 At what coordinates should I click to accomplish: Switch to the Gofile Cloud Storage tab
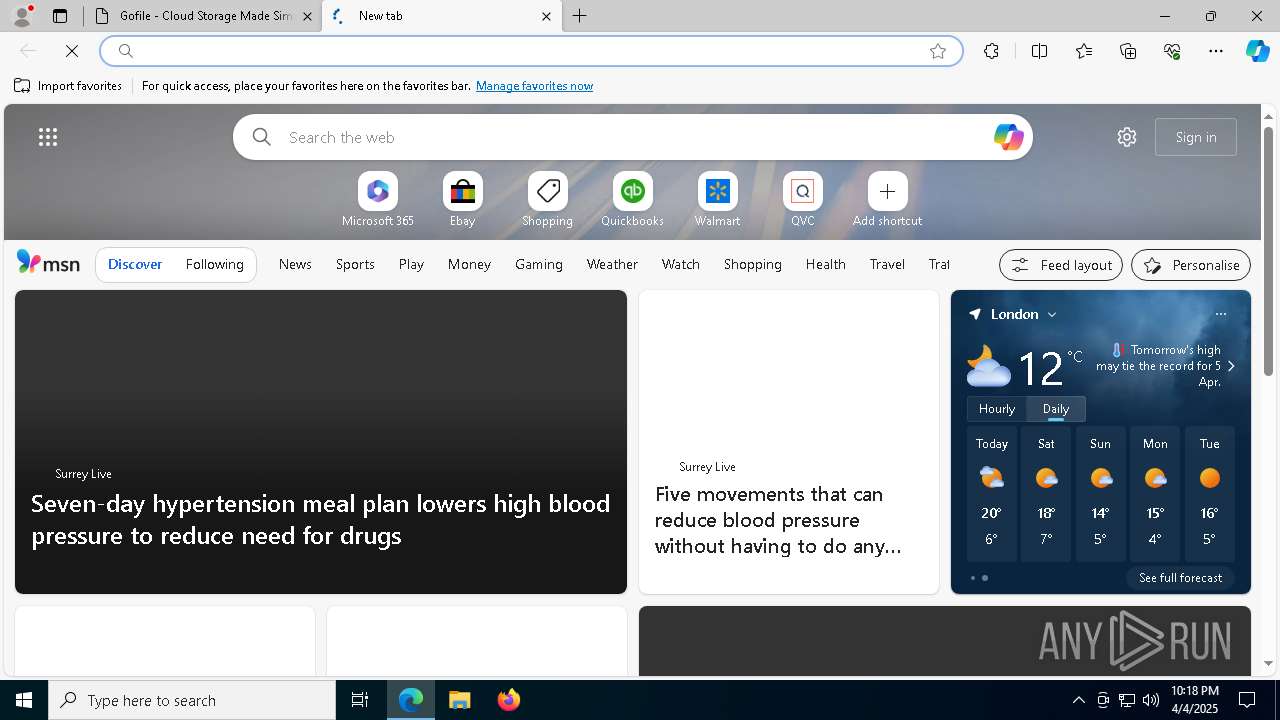click(203, 16)
